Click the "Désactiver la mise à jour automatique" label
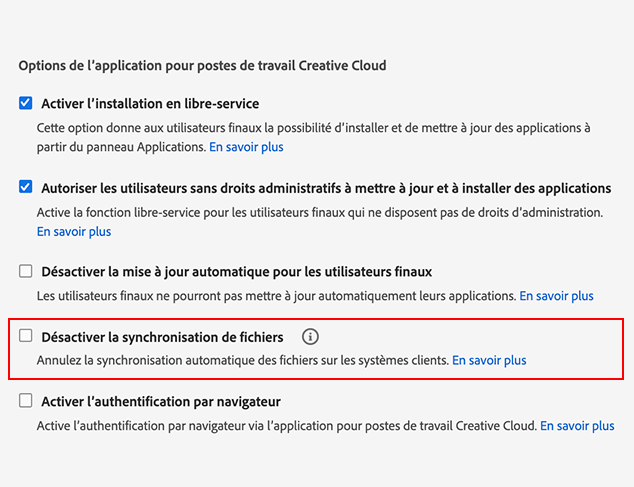 236,271
